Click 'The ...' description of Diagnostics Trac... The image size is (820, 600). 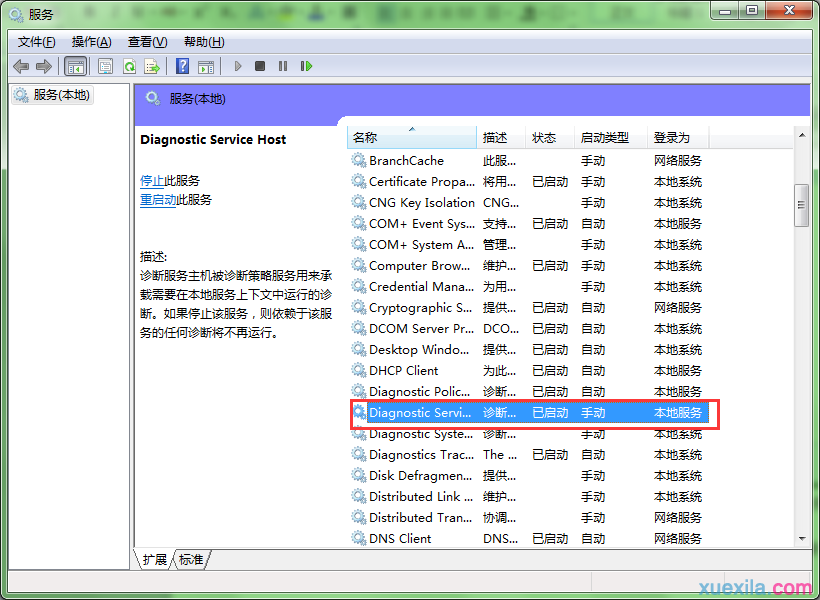tap(500, 455)
